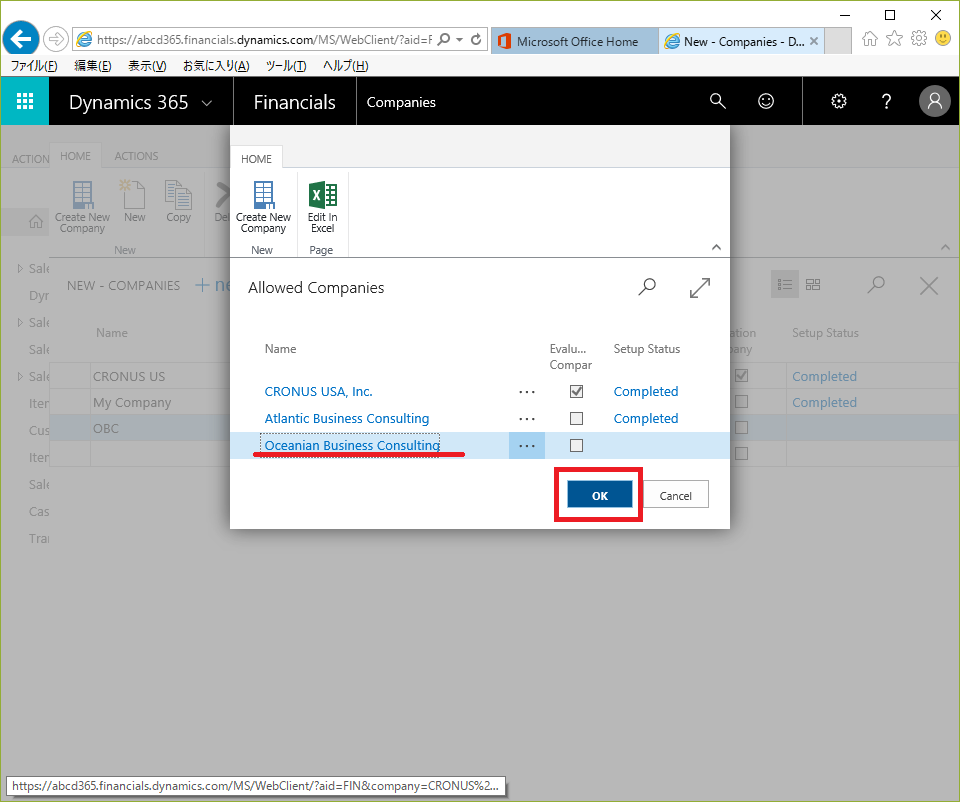Expand Allowed Companies dialog to full screen

point(700,287)
